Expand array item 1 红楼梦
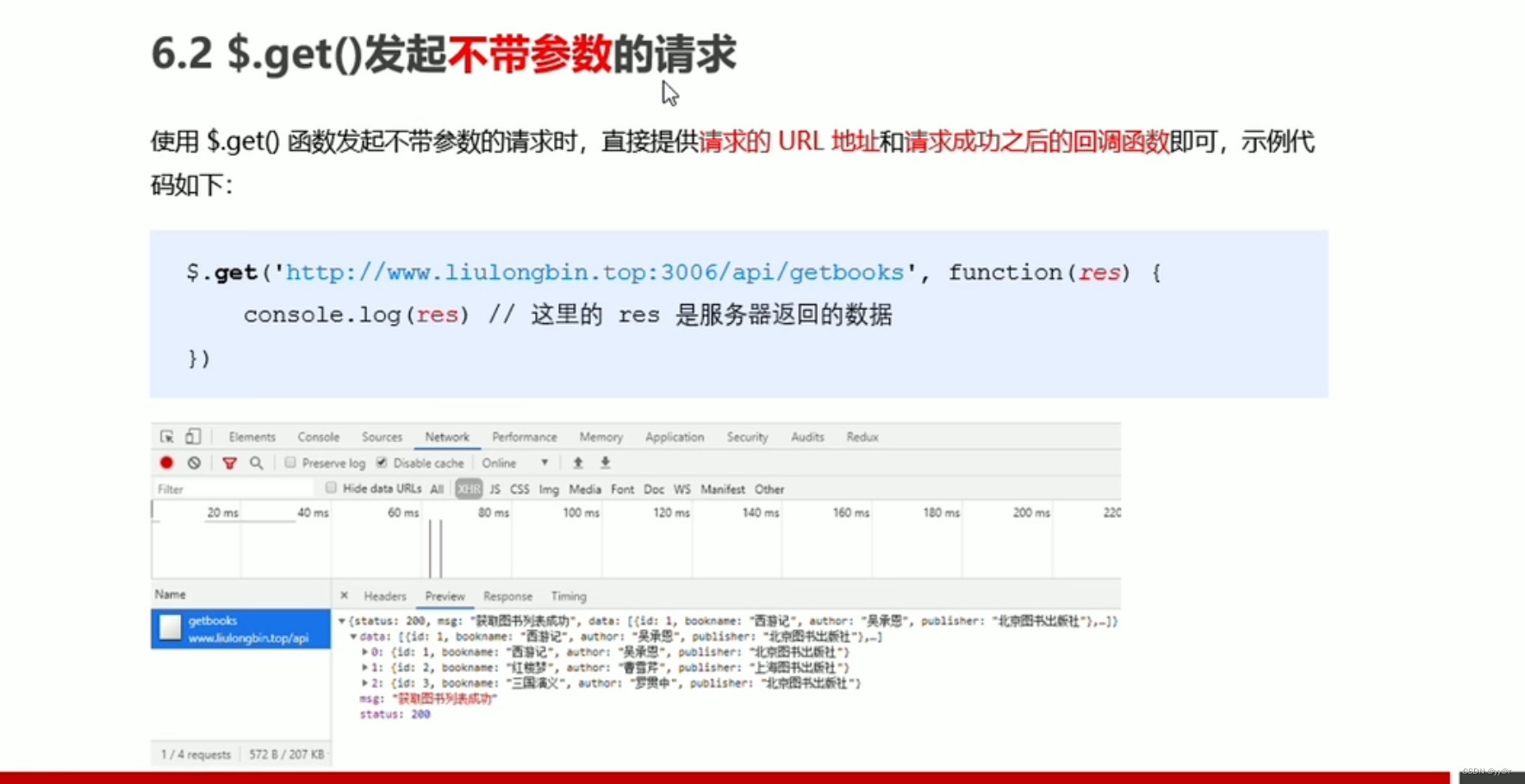Screen dimensions: 1525x784 365,667
